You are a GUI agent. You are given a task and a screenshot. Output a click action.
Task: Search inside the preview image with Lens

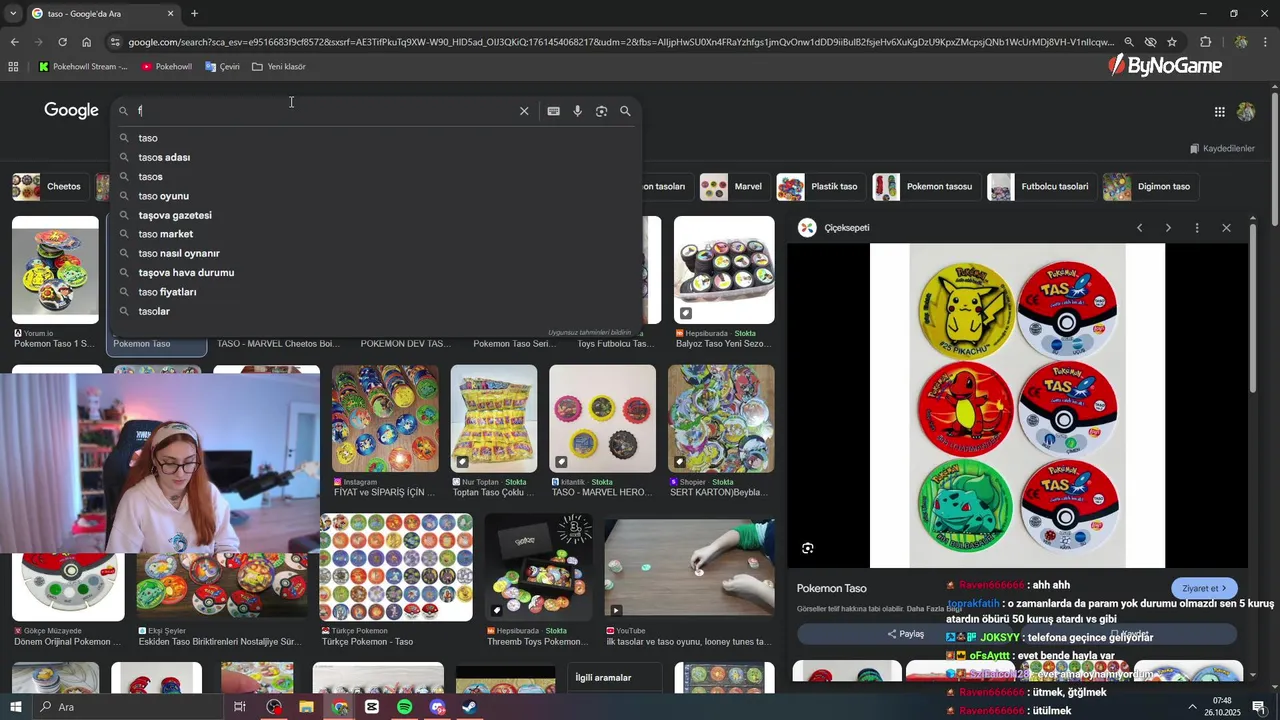coord(807,548)
